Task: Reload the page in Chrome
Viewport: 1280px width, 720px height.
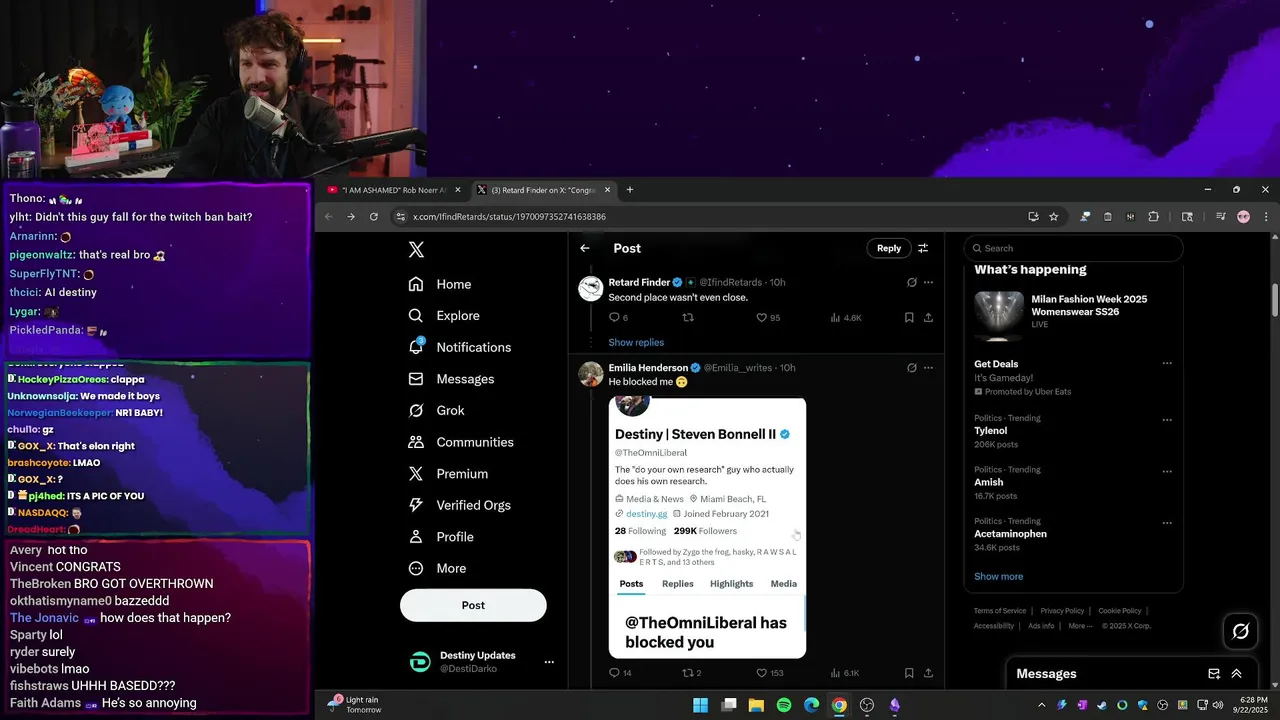Action: coord(374,216)
